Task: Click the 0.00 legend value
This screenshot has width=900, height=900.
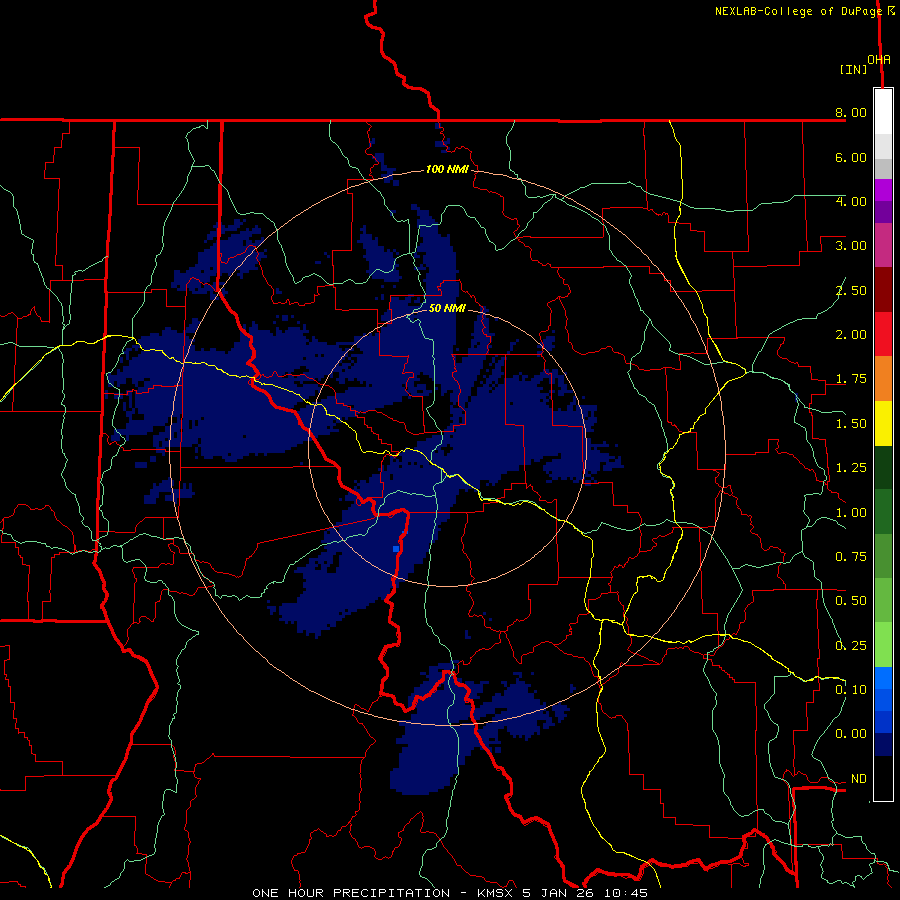Action: (x=851, y=734)
